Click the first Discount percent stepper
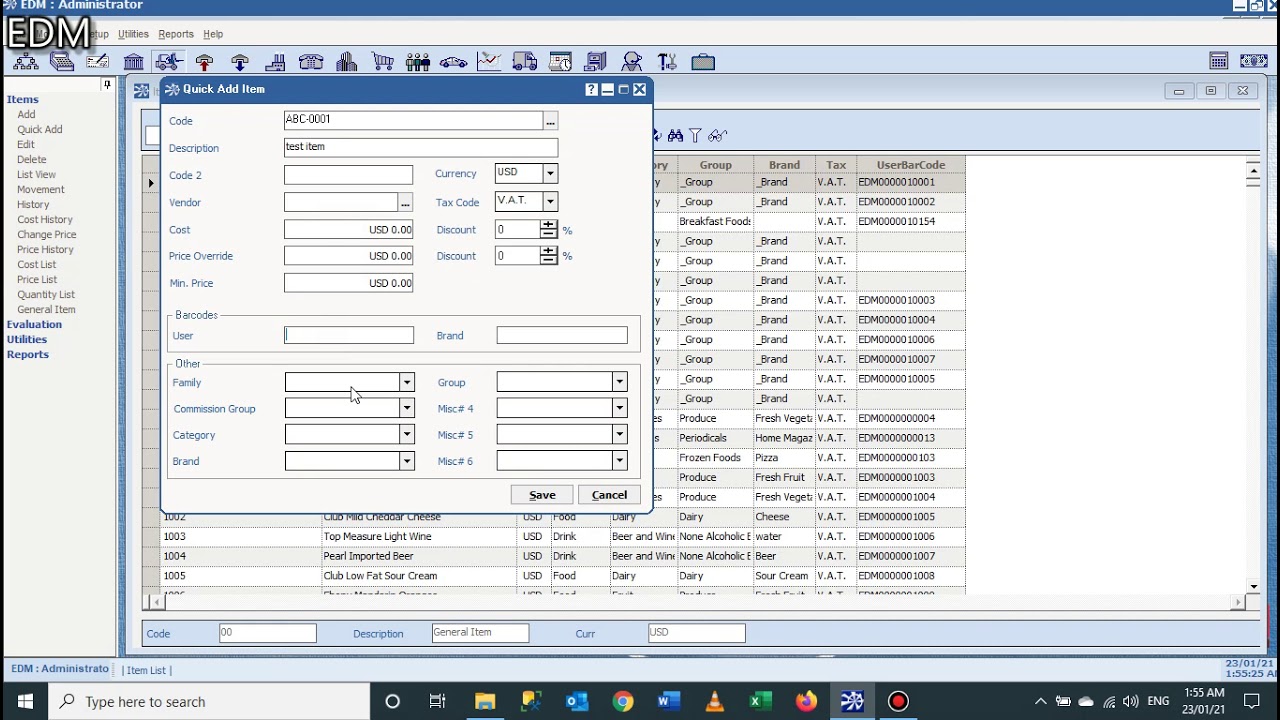The width and height of the screenshot is (1280, 720). [x=548, y=229]
